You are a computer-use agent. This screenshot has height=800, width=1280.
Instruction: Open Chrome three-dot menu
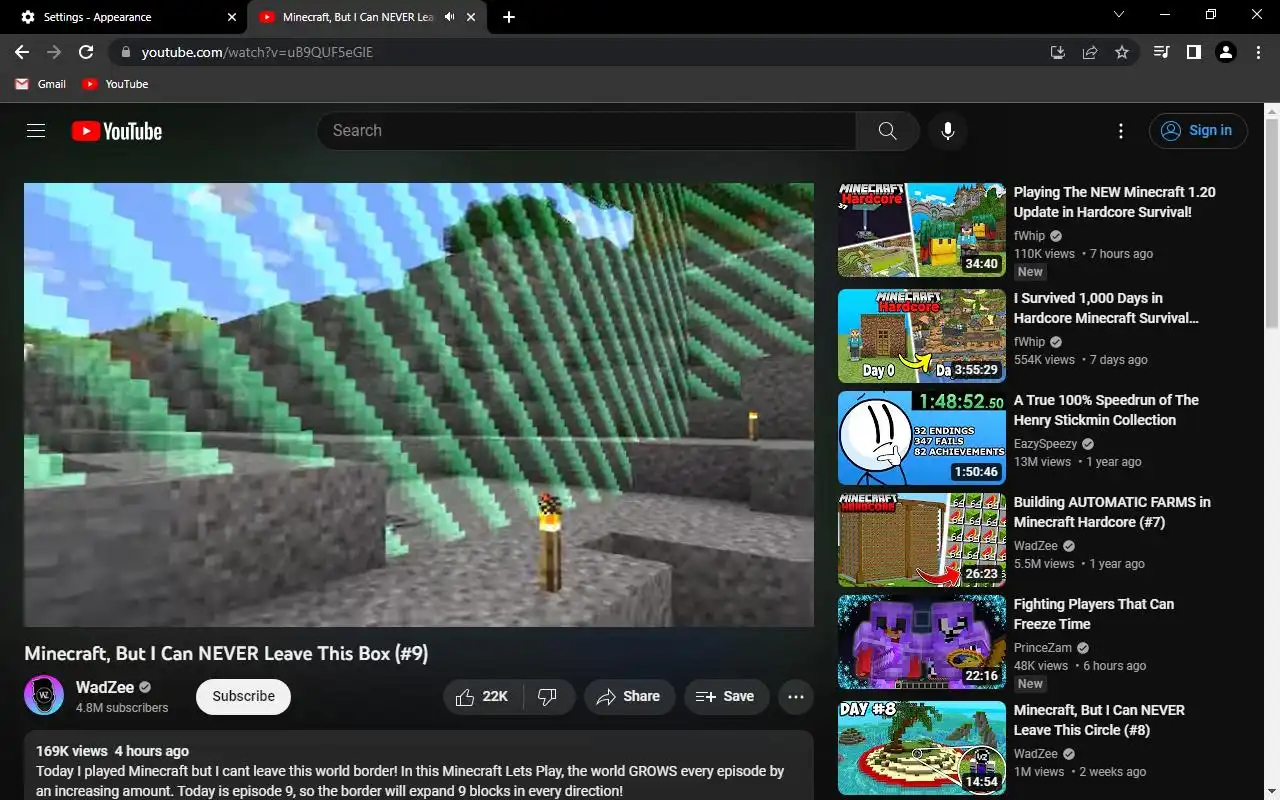[x=1258, y=52]
